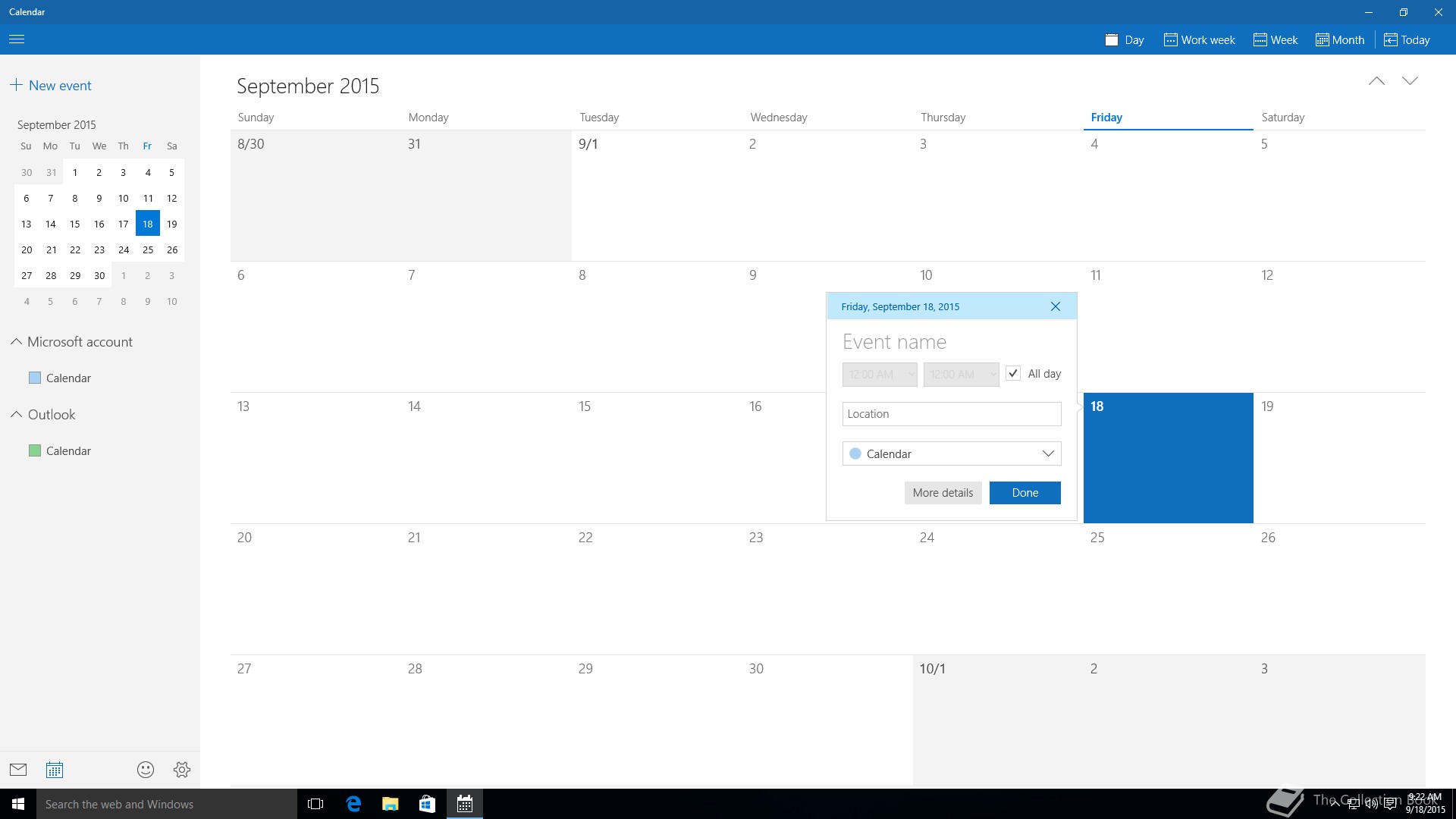Select day 14 in month grid
Viewport: 1456px width, 819px height.
(486, 458)
